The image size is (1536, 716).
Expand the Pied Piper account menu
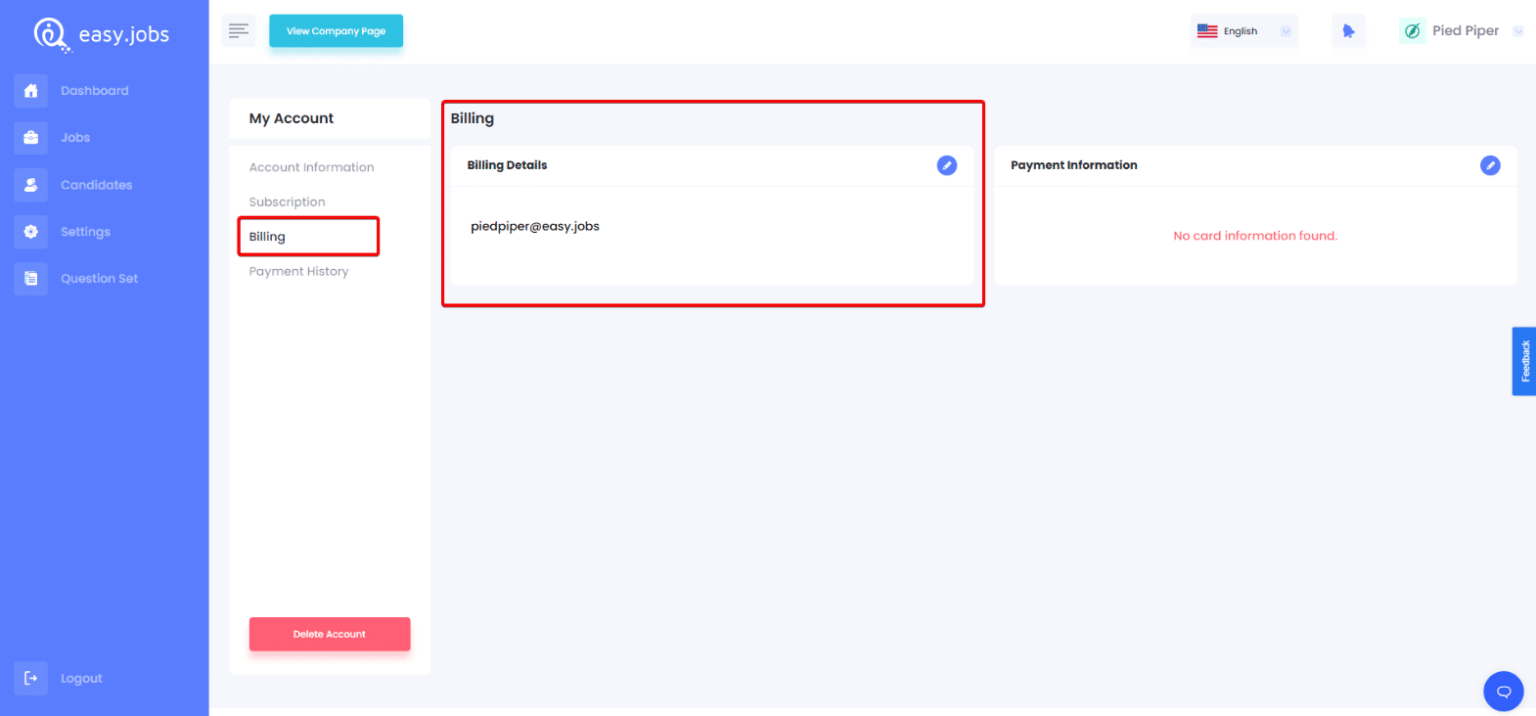click(1464, 30)
